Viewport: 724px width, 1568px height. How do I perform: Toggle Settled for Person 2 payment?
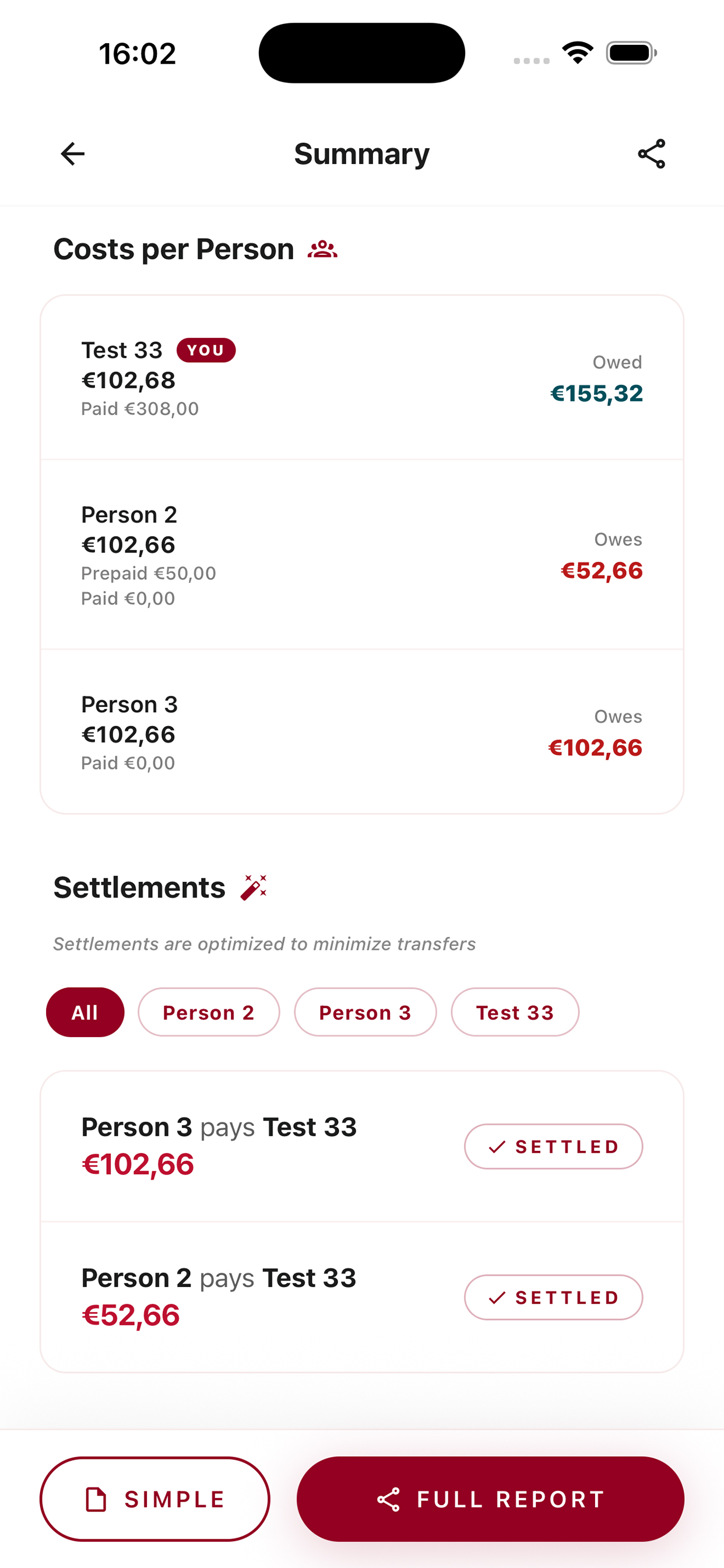[x=554, y=1297]
